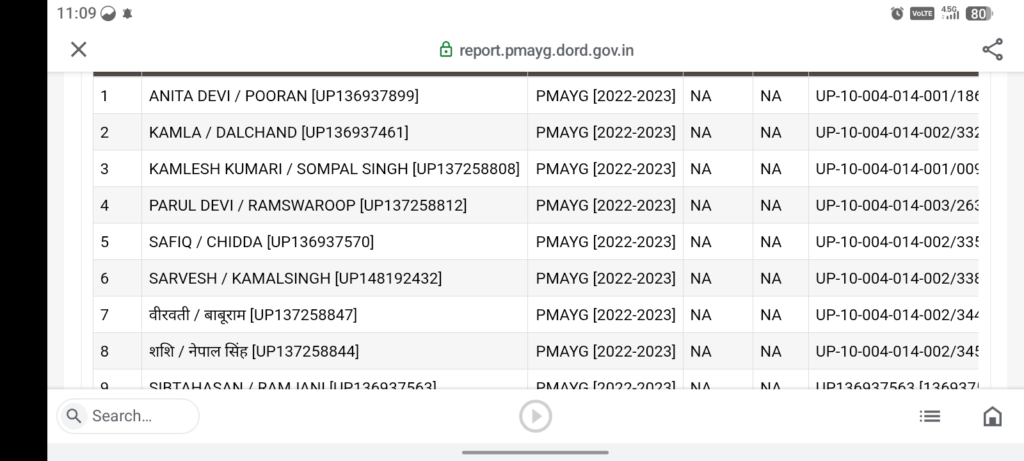Screen dimensions: 1024x461
Task: Go to home via house icon
Action: [992, 416]
